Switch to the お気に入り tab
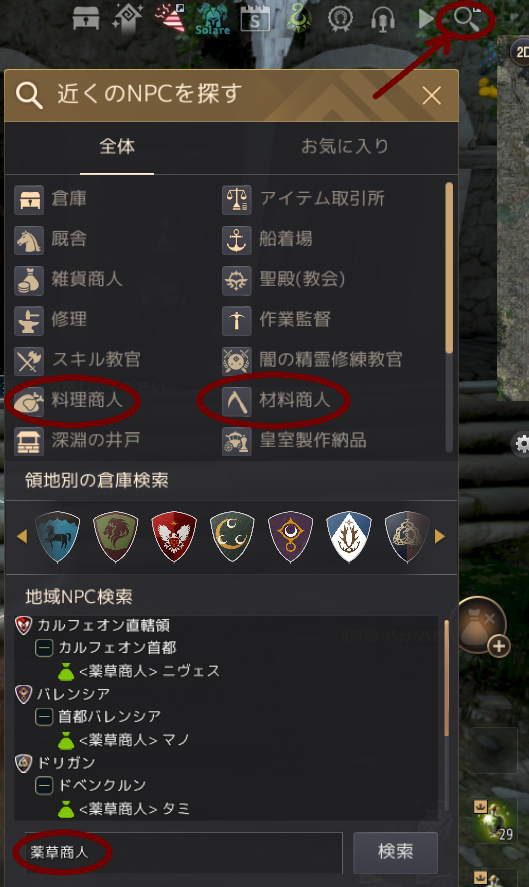Image resolution: width=529 pixels, height=887 pixels. coord(345,147)
